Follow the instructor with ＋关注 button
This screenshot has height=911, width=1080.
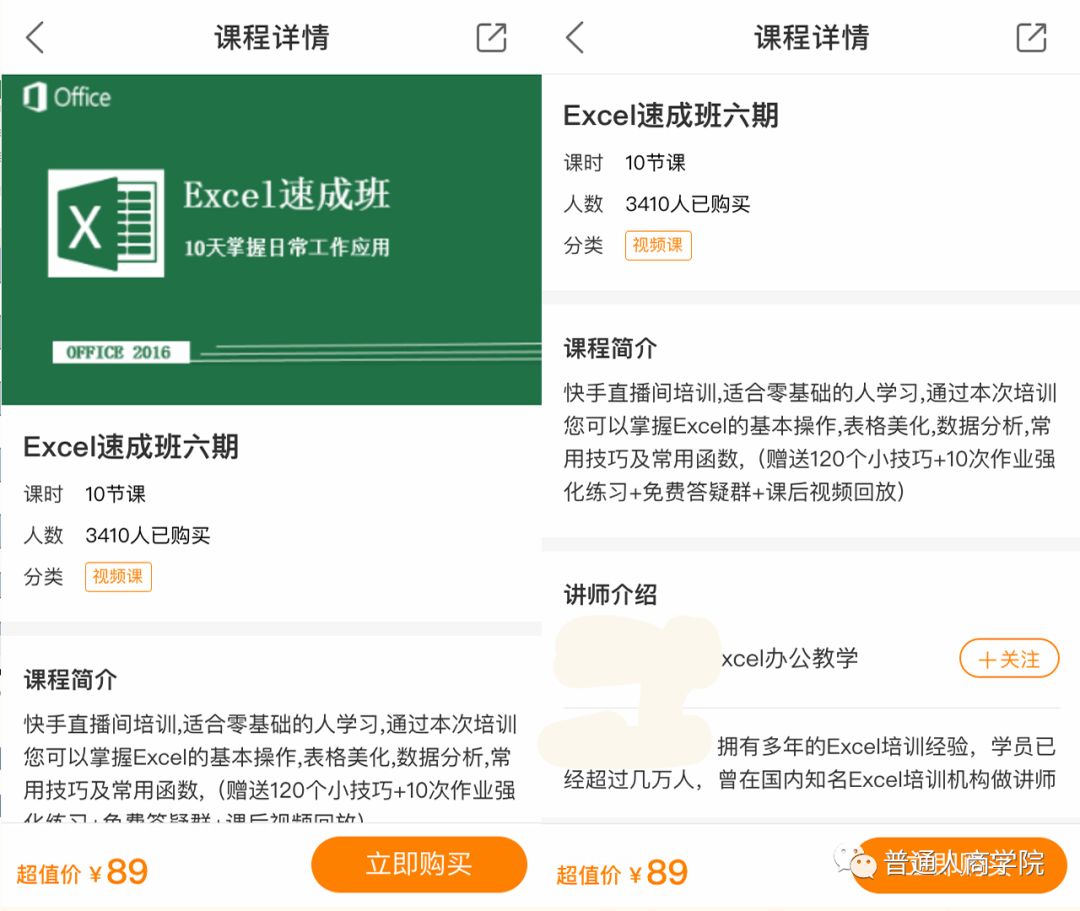1009,659
